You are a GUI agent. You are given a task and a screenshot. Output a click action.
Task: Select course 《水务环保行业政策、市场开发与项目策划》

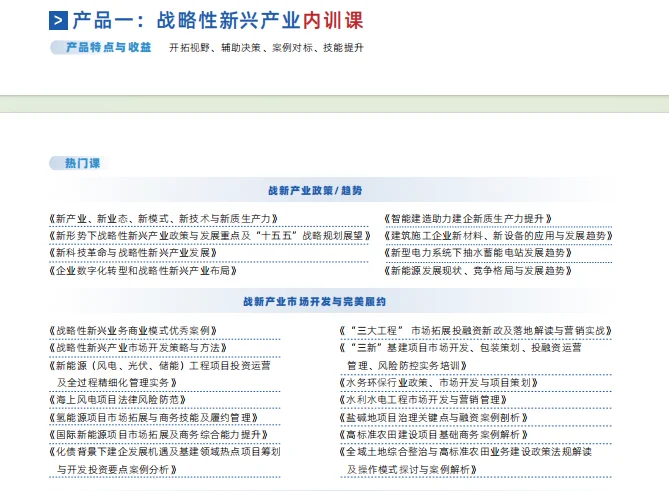(439, 383)
